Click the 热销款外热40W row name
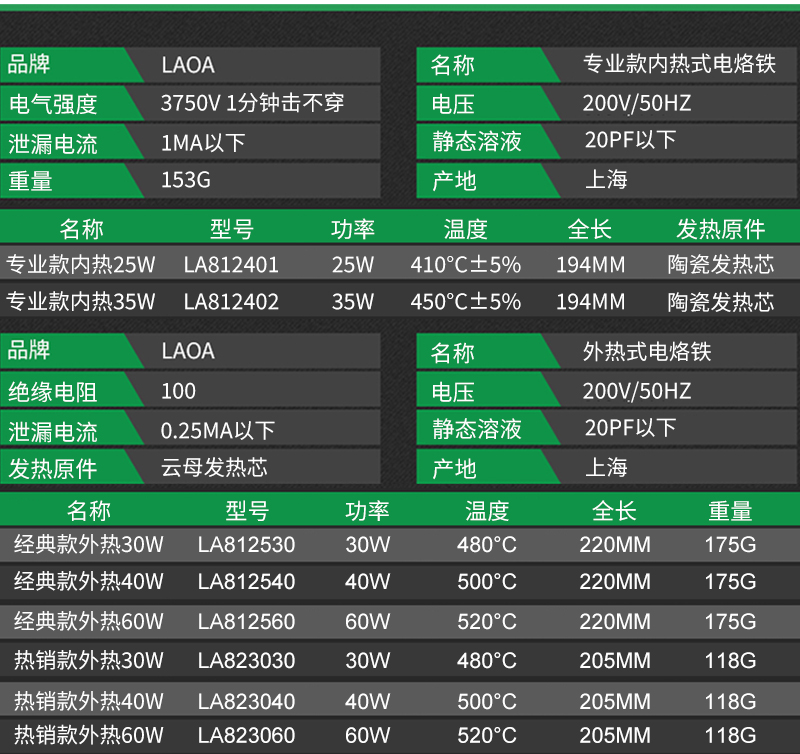This screenshot has width=800, height=754. click(x=89, y=700)
